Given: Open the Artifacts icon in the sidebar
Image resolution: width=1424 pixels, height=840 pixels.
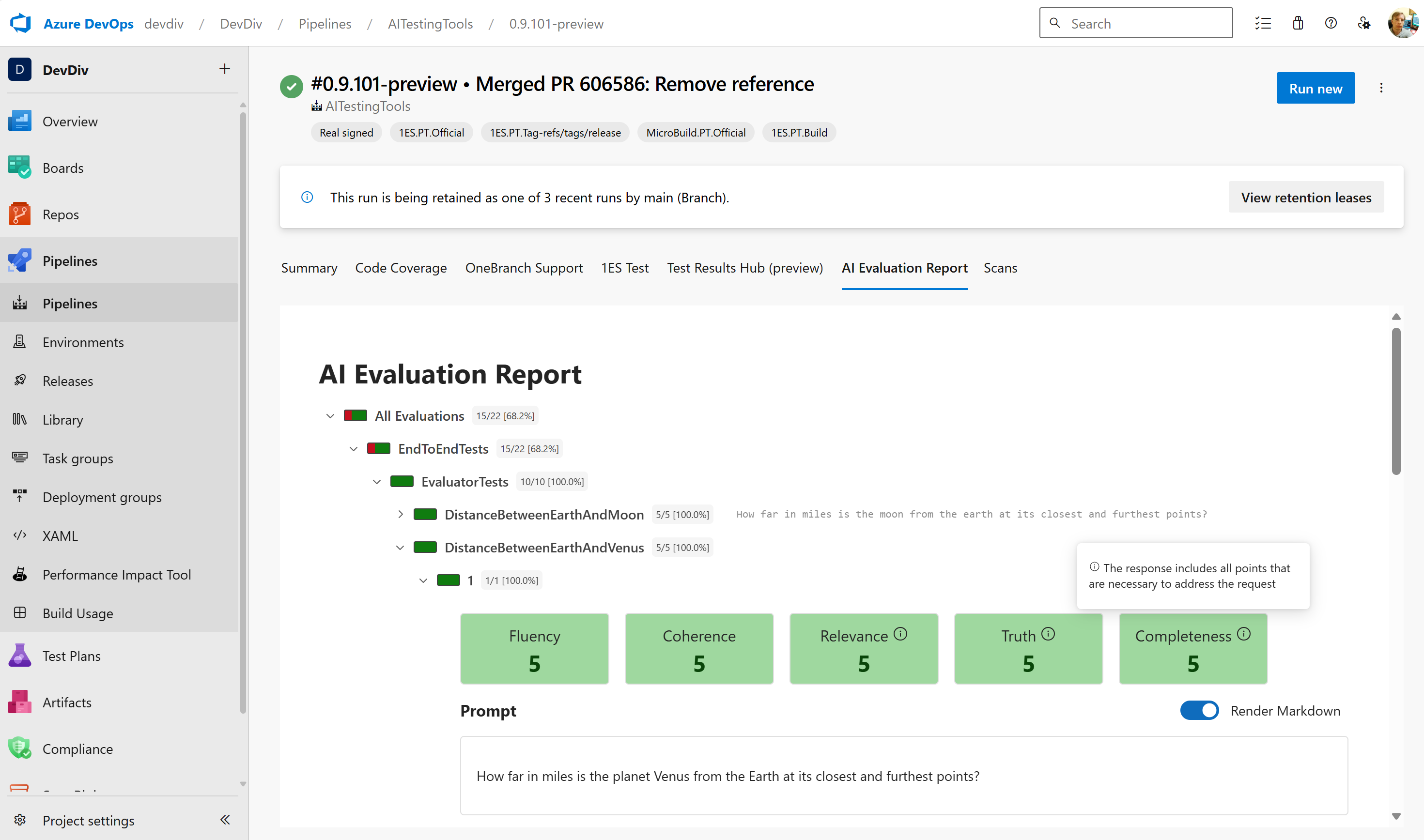Looking at the screenshot, I should [20, 702].
